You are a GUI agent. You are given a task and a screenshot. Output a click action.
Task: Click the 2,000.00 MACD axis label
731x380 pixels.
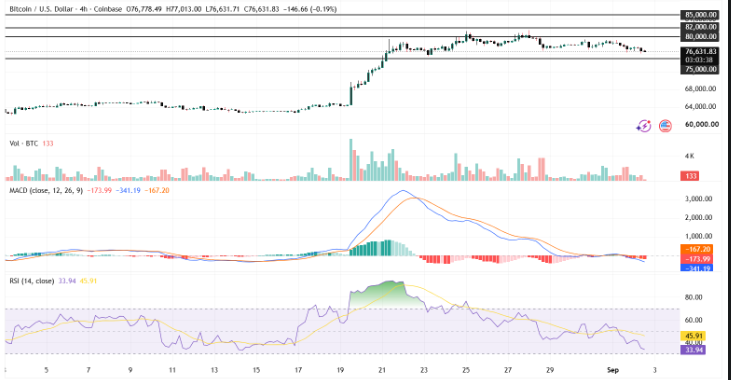pos(698,217)
